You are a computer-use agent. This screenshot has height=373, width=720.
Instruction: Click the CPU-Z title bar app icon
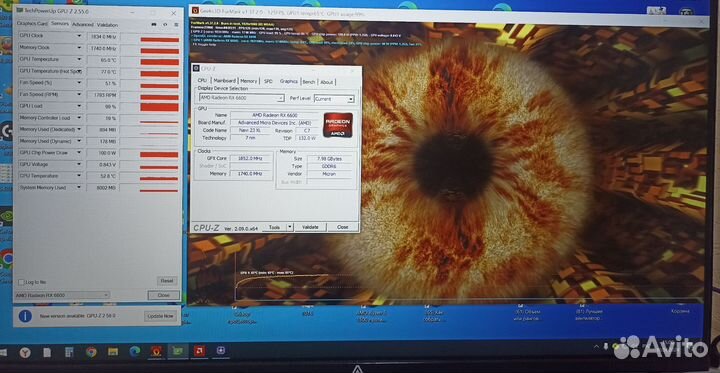[197, 69]
